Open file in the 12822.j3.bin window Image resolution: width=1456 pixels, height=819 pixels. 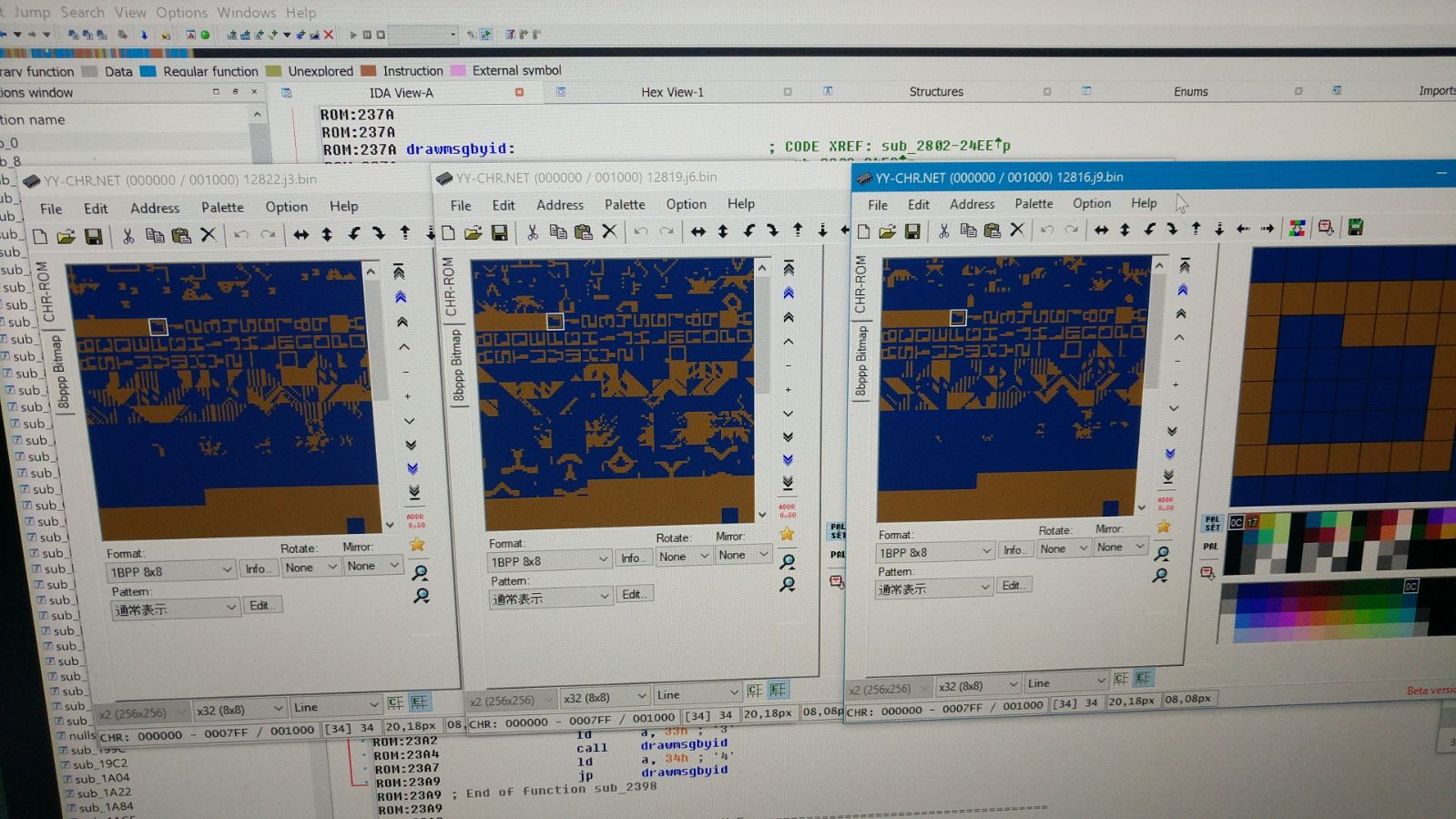[66, 237]
